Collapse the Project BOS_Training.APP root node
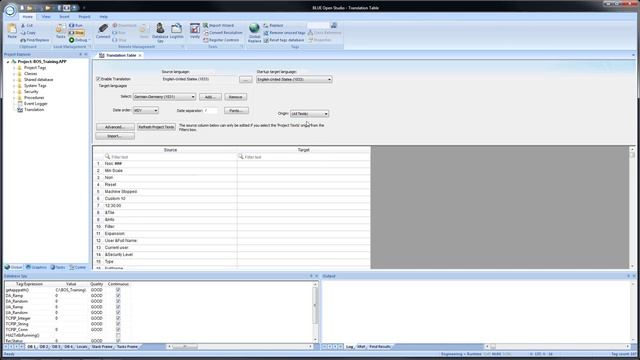 pyautogui.click(x=8, y=62)
